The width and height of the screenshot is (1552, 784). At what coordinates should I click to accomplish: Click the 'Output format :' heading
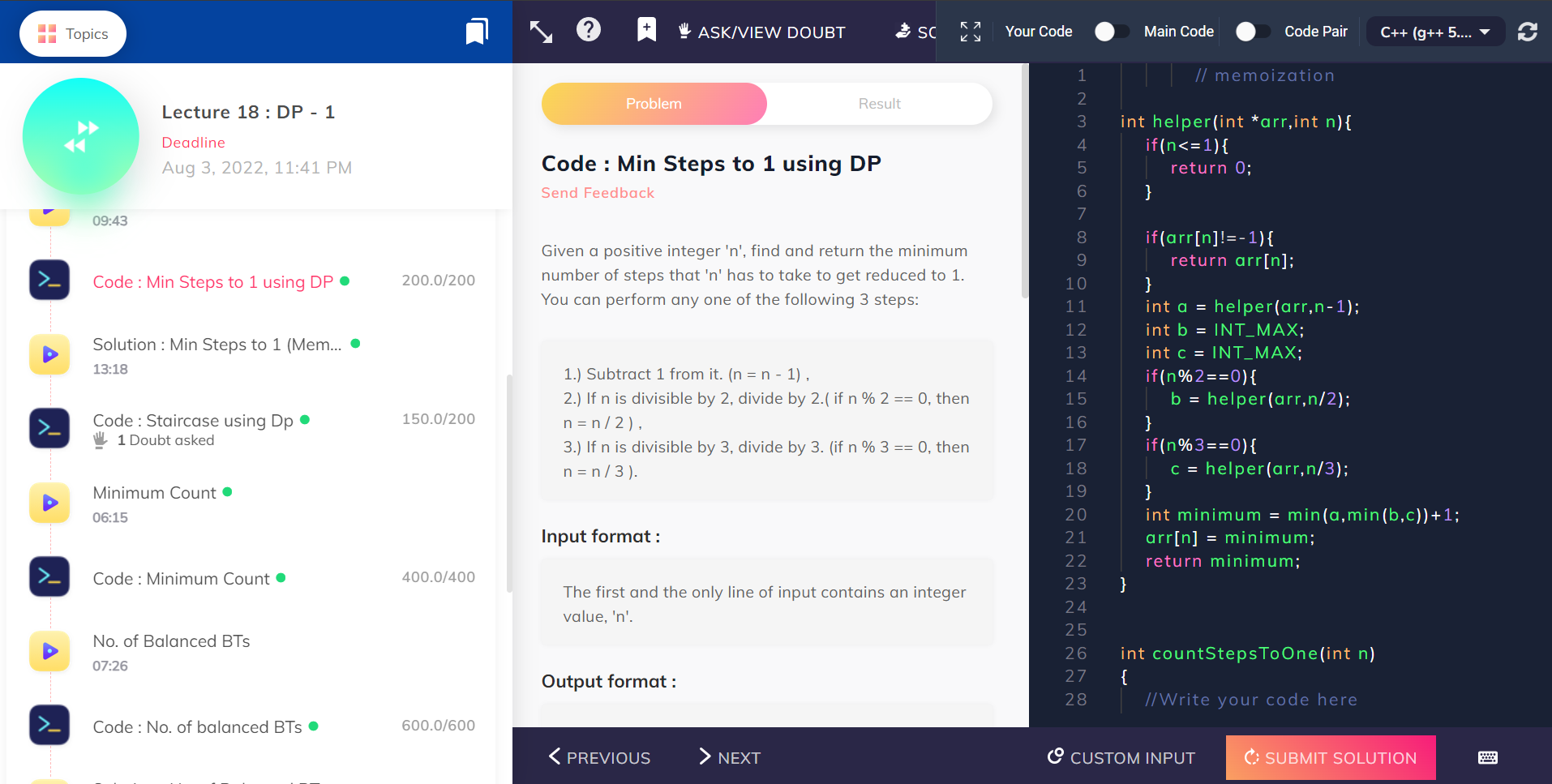(x=609, y=682)
